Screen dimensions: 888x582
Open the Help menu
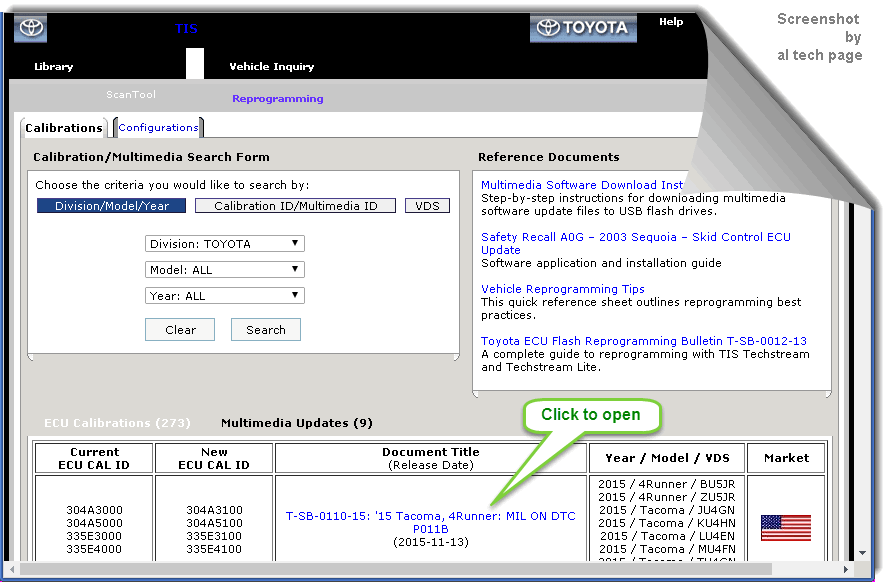pyautogui.click(x=671, y=22)
